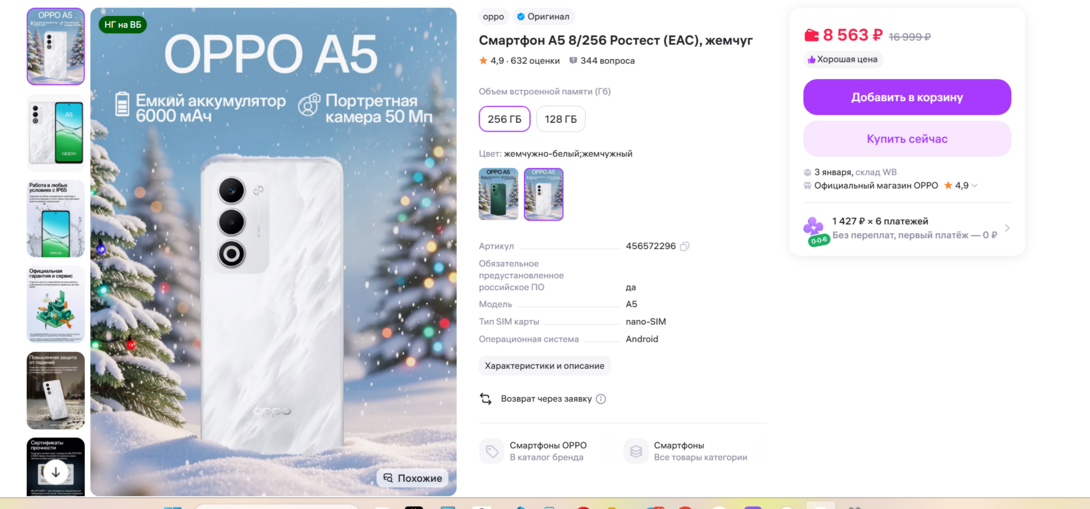Open Характеристики и описание section
Viewport: 1090px width, 509px height.
pos(544,366)
